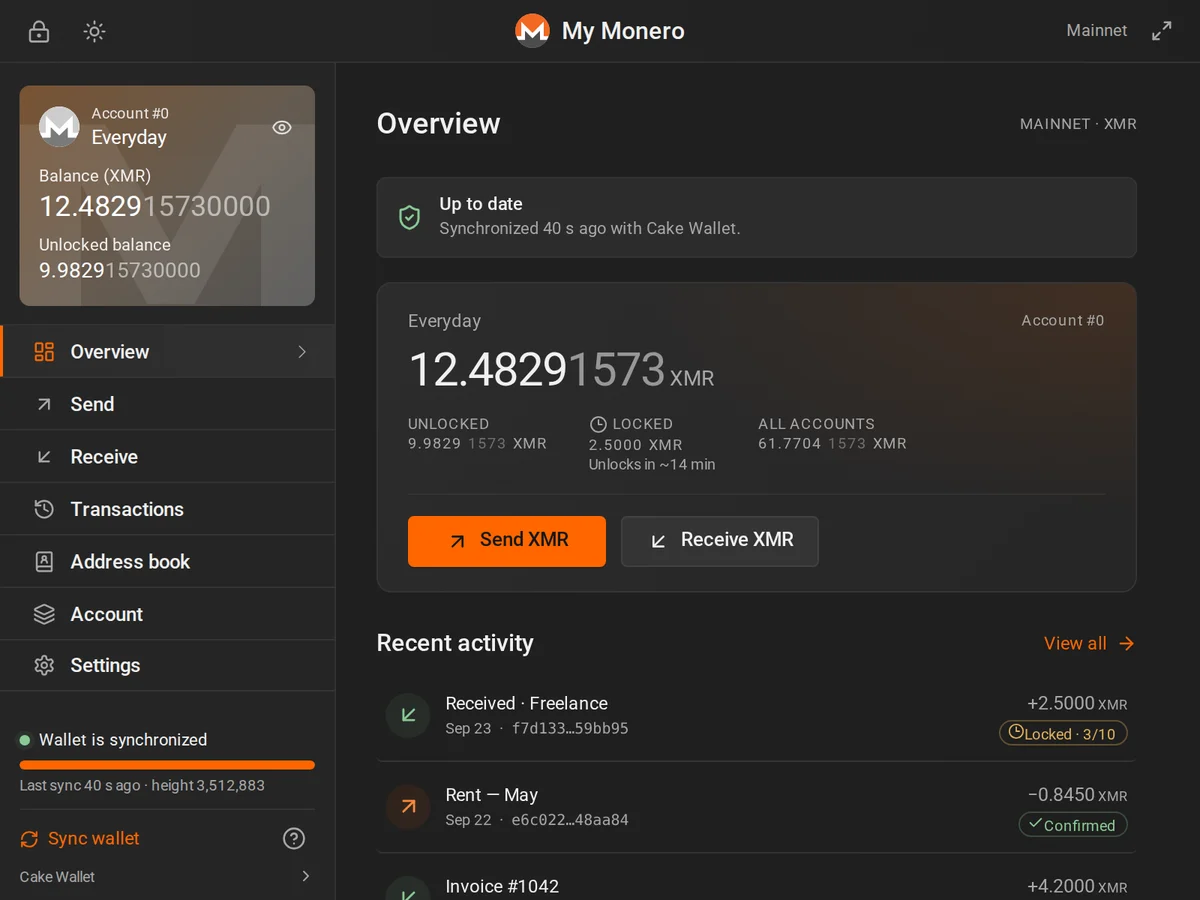1200x900 pixels.
Task: Click All accounts 61.7704 balance
Action: 832,444
